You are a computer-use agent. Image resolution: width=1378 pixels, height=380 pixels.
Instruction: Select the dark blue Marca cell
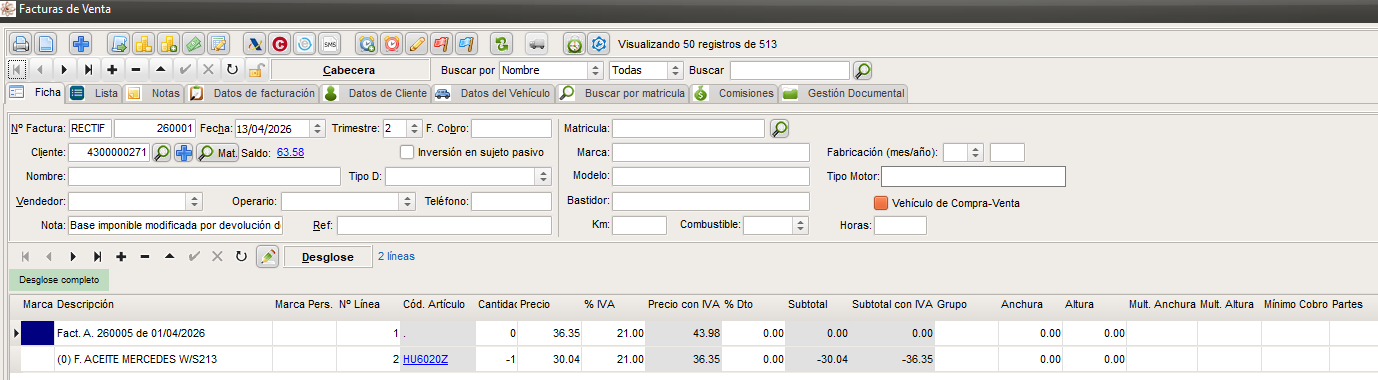(36, 333)
